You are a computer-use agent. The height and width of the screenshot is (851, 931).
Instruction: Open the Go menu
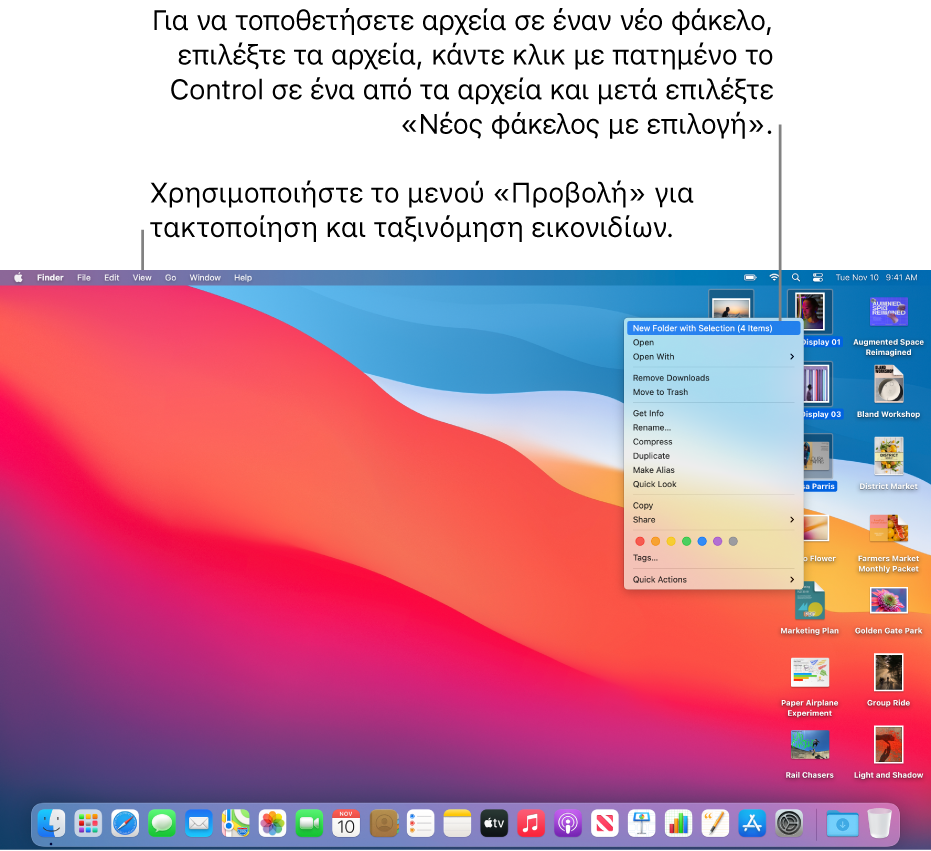pos(170,277)
